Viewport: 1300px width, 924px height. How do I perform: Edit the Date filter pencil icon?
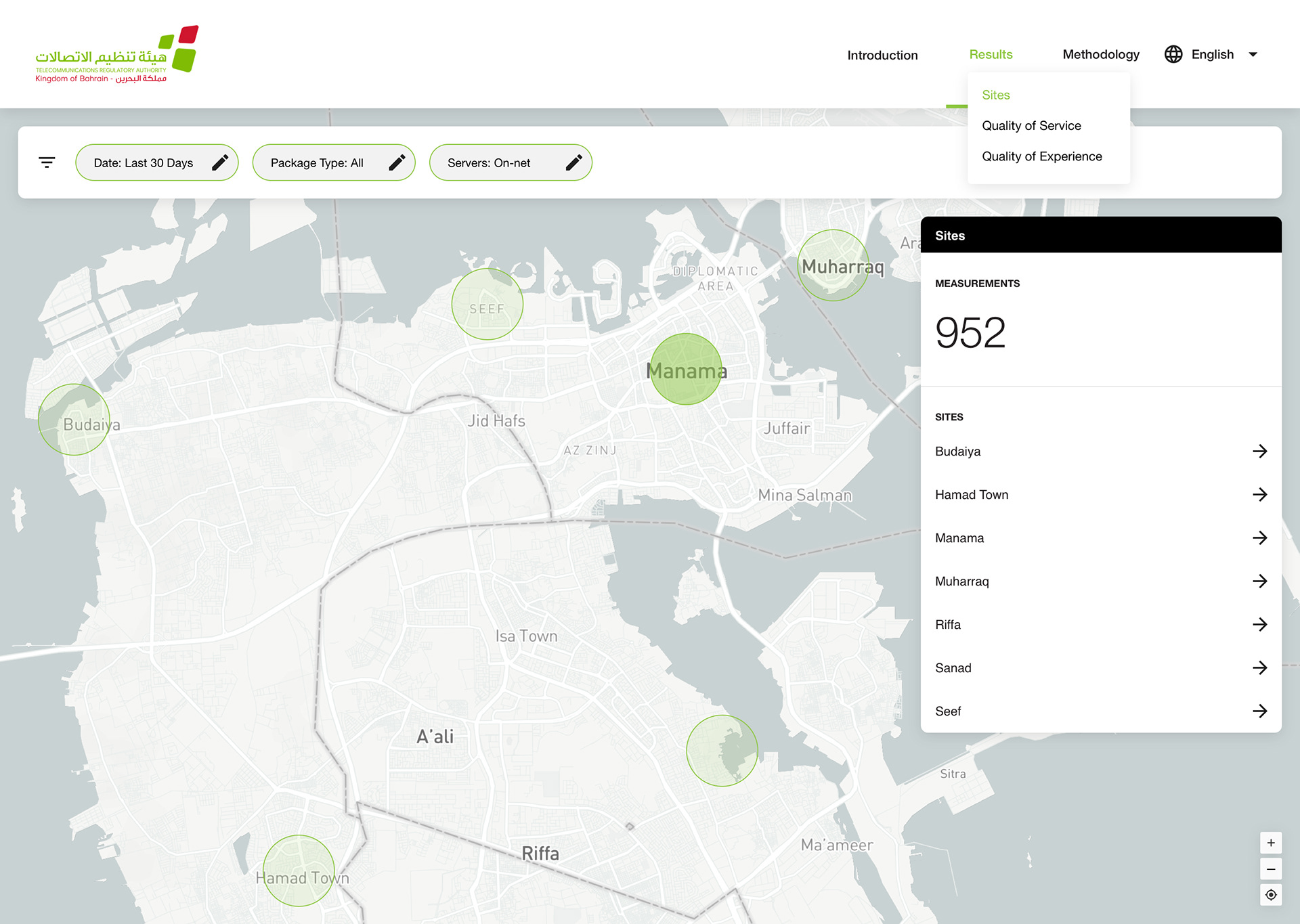coord(220,162)
